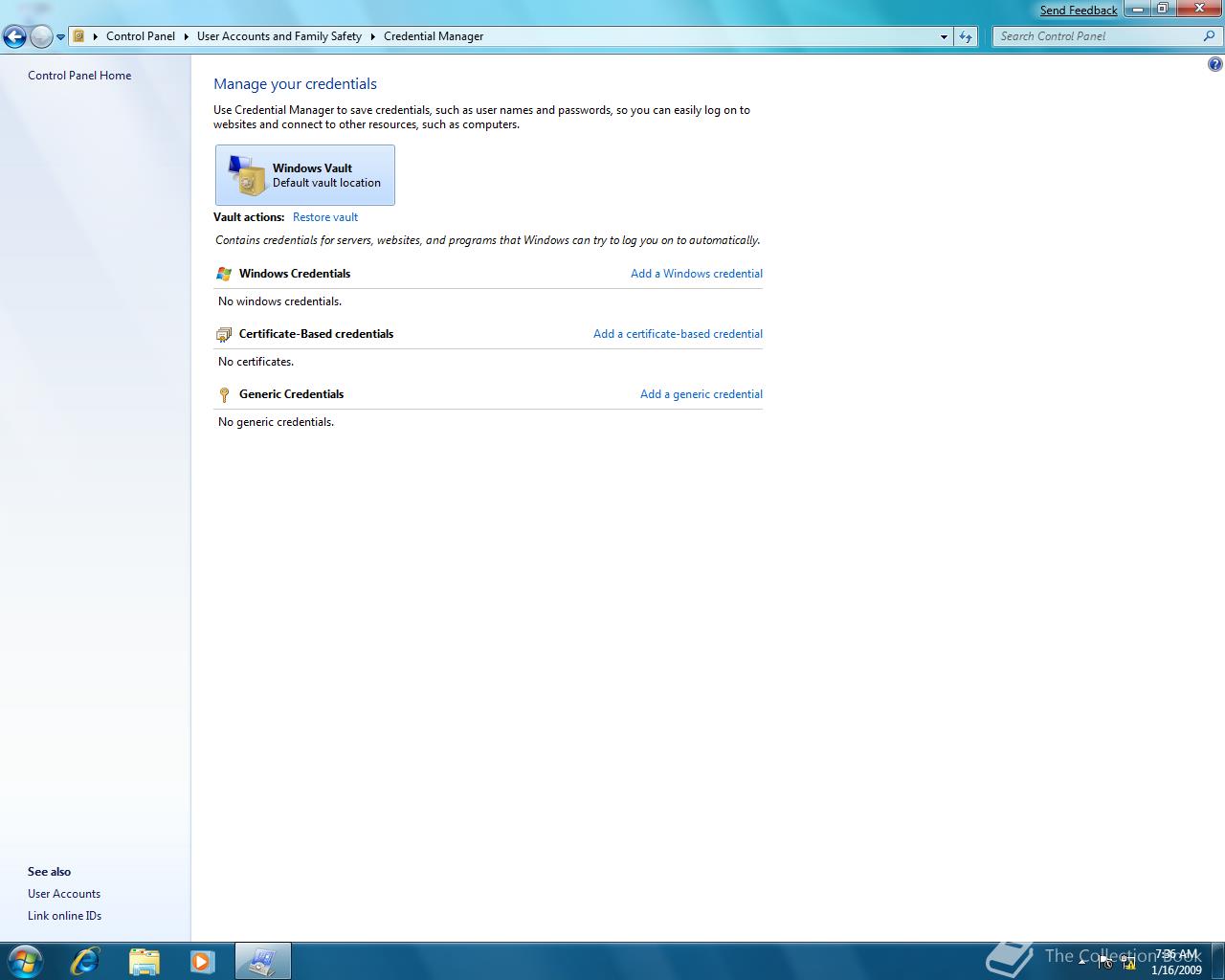1225x980 pixels.
Task: Click the Windows Credentials flag icon
Action: pyautogui.click(x=224, y=274)
